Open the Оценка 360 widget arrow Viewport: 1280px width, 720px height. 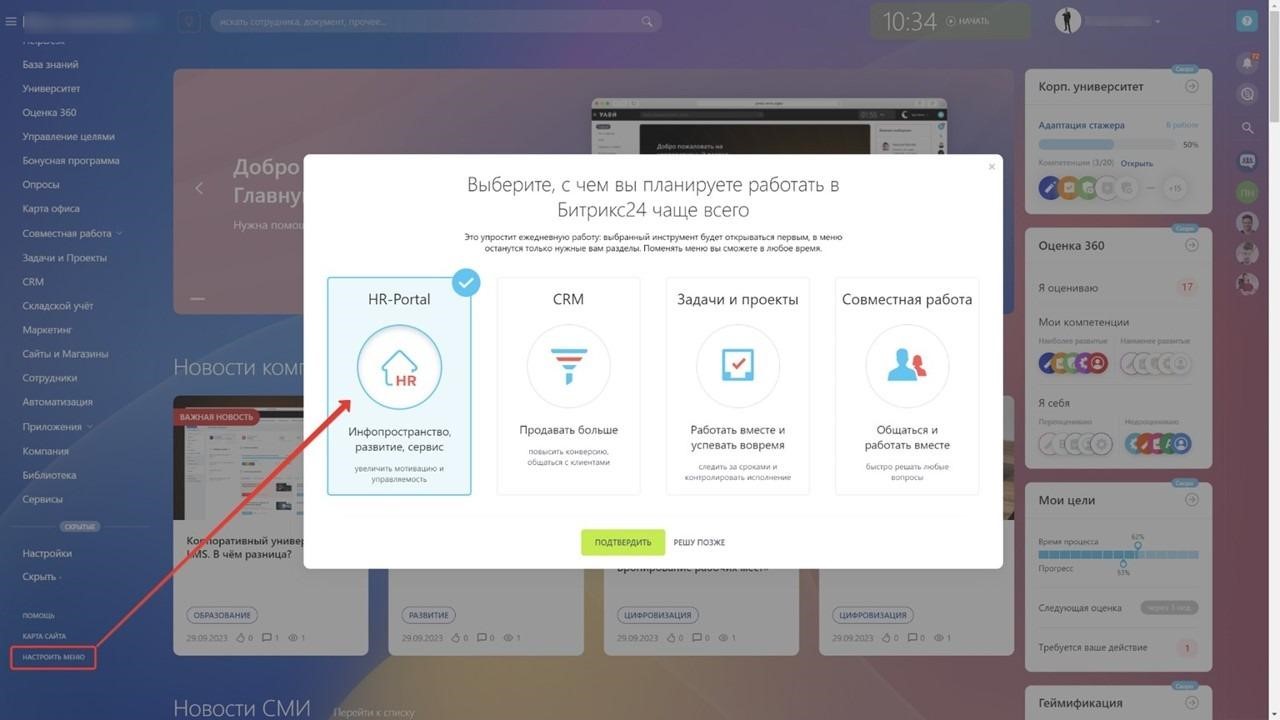click(x=1191, y=245)
